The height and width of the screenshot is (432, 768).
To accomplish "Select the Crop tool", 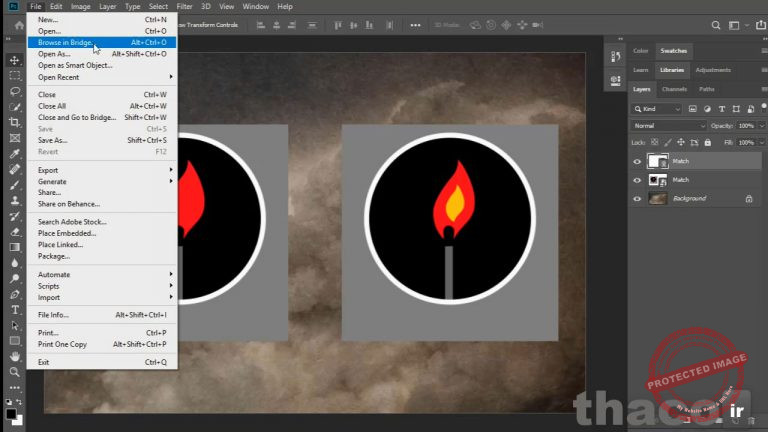I will pyautogui.click(x=14, y=122).
